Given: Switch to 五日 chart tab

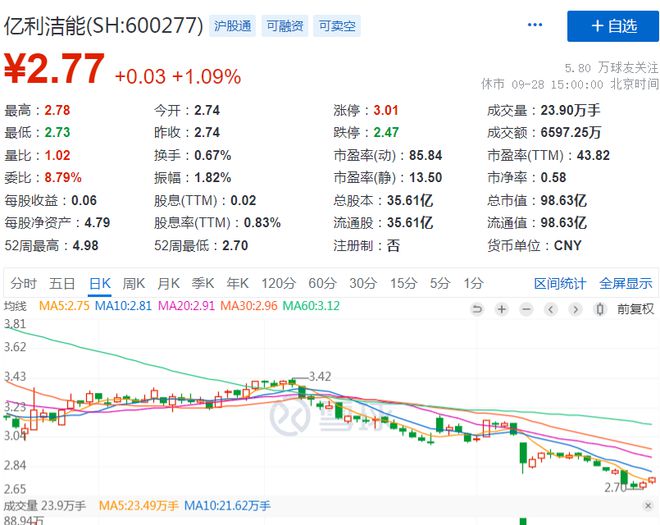Looking at the screenshot, I should point(62,283).
